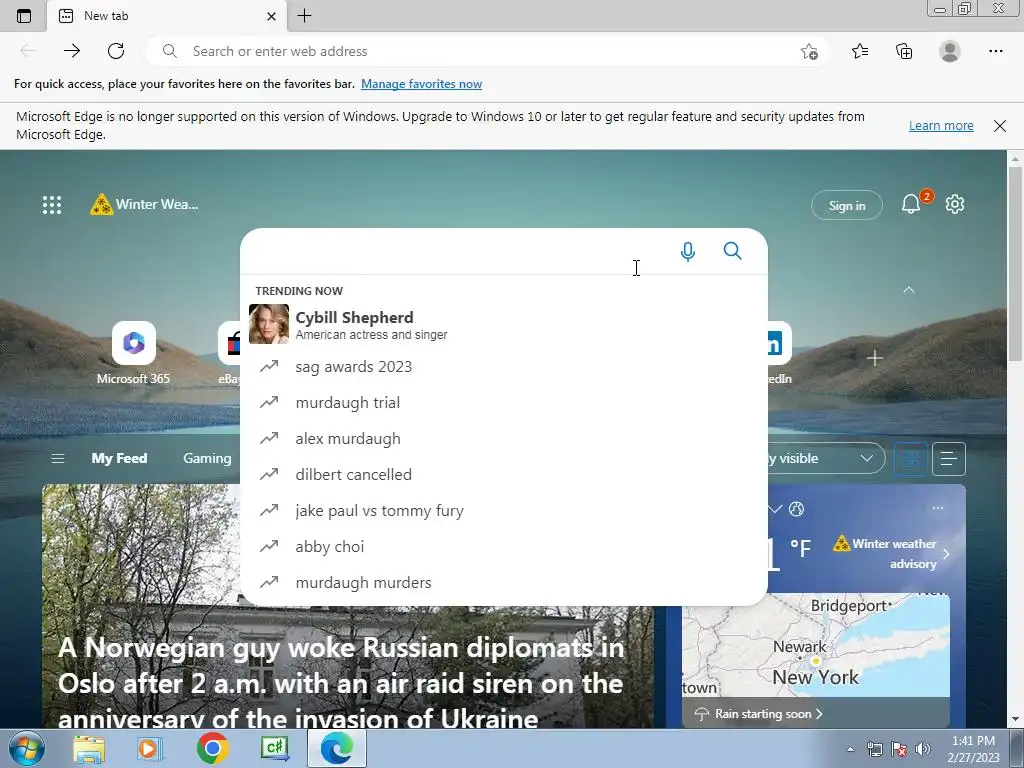Open the C# app in taskbar

274,748
